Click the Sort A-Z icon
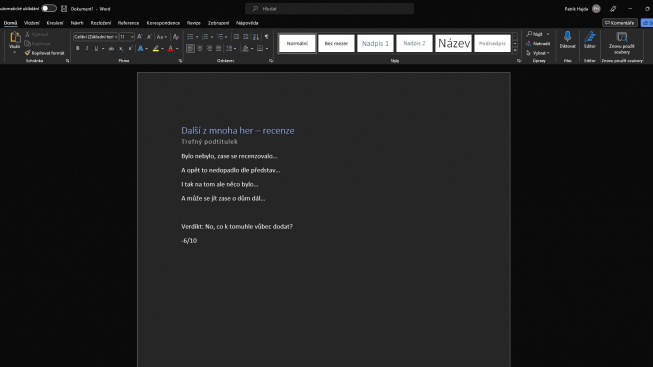 (x=256, y=37)
